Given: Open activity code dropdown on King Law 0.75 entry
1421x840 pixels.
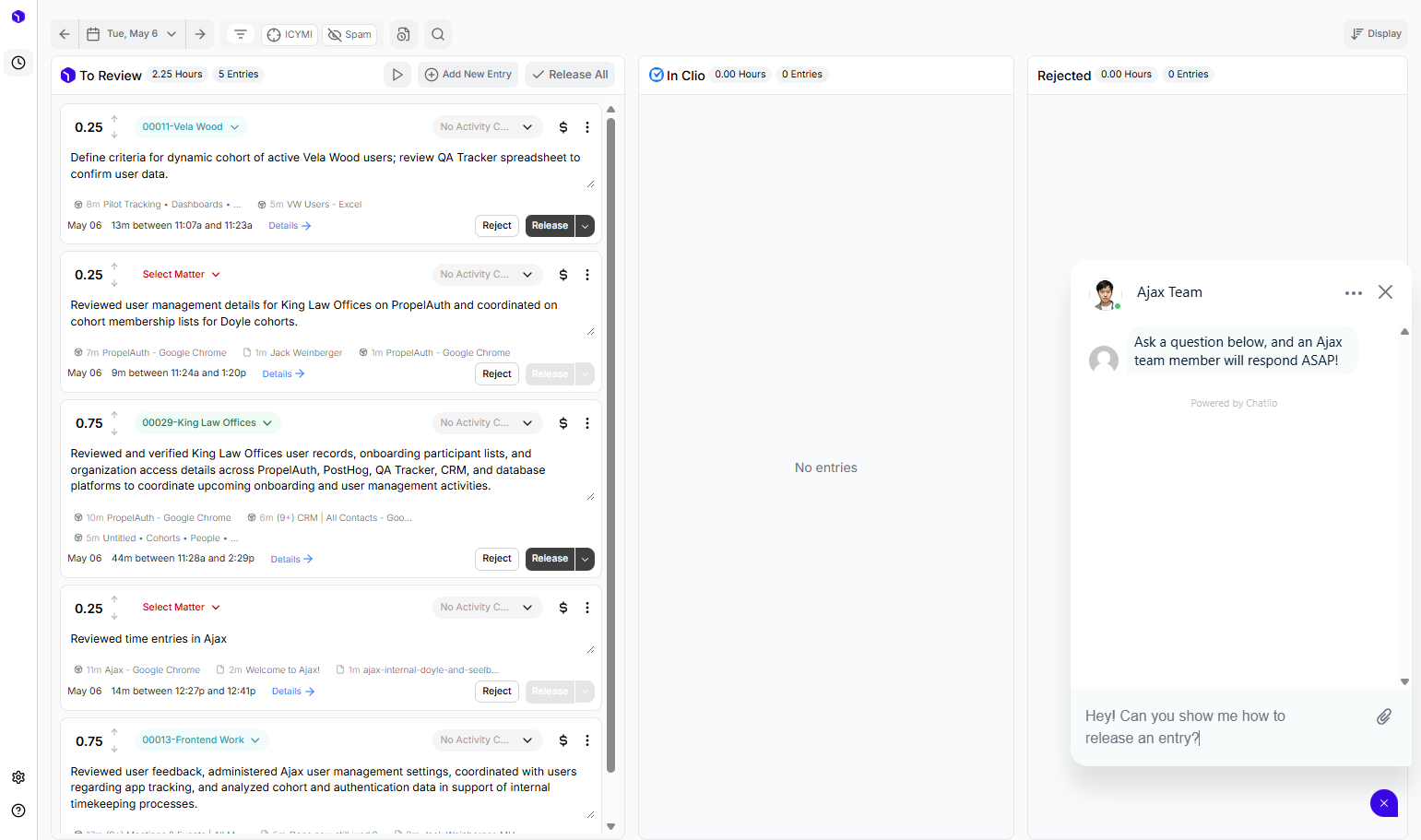Looking at the screenshot, I should 487,423.
